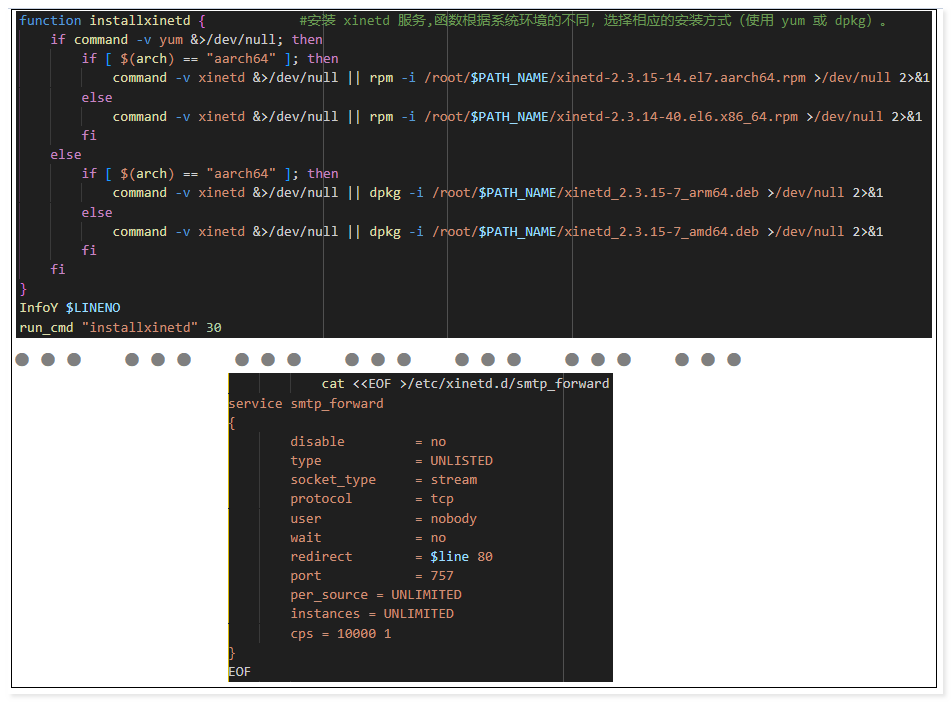Click the 'service smtp_forward' line
The height and width of the screenshot is (702, 951).
point(306,404)
